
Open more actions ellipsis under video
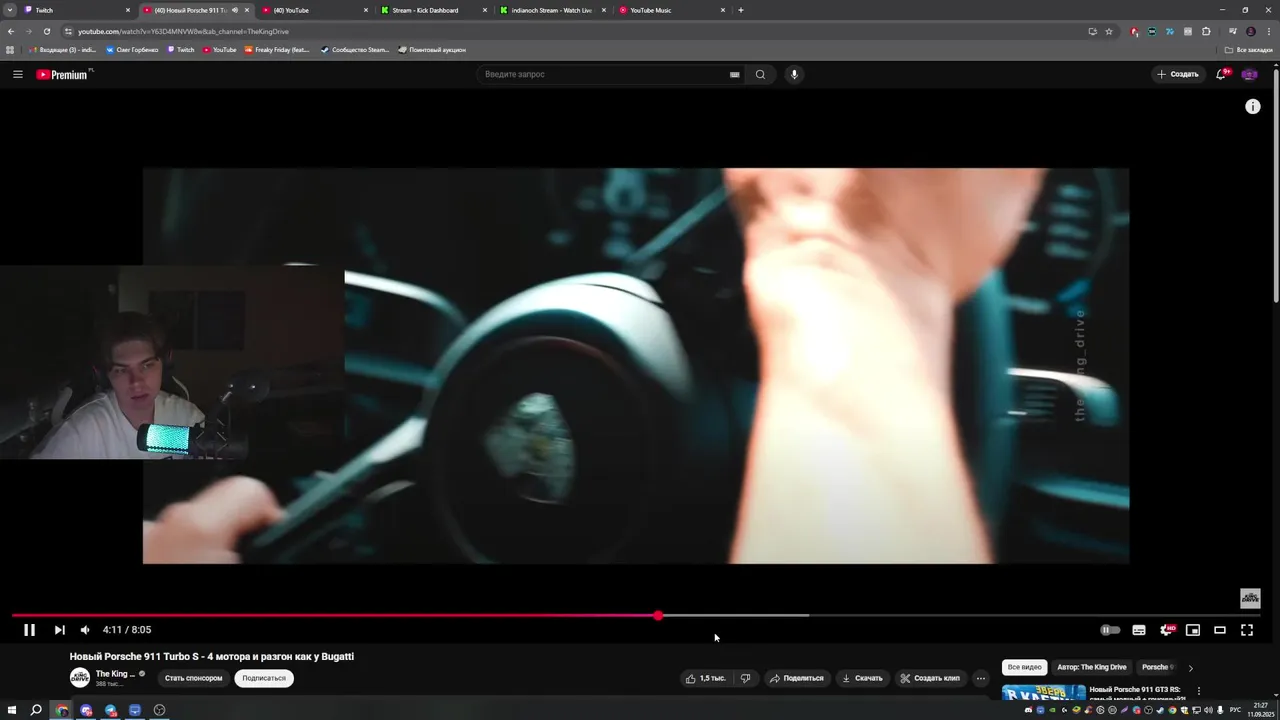click(981, 678)
